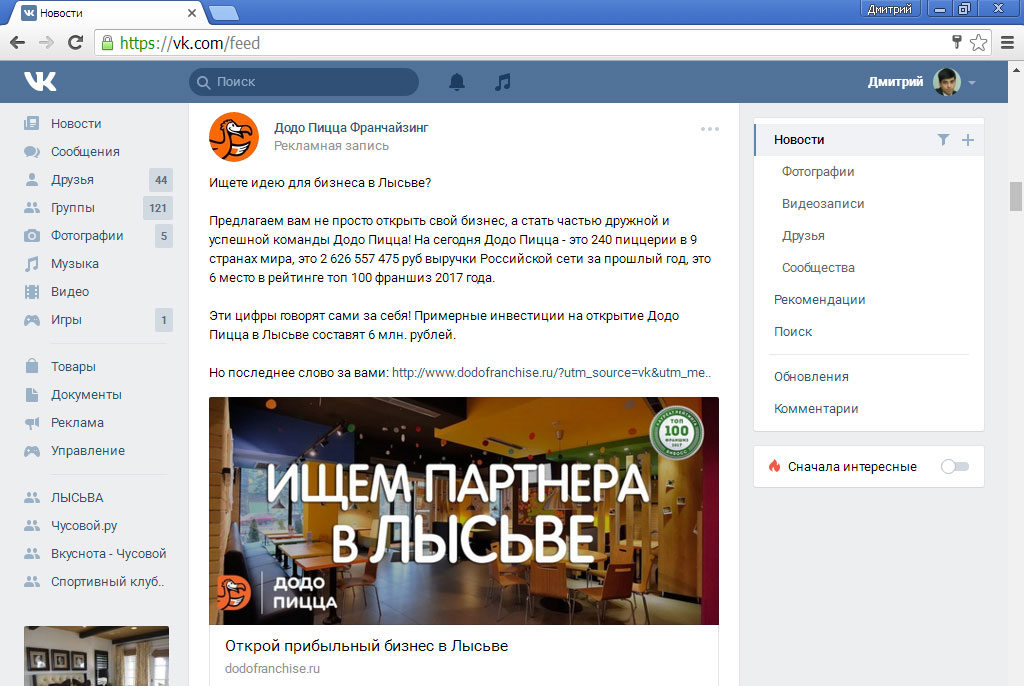This screenshot has height=686, width=1024.
Task: Click the Группы people icon
Action: point(31,208)
